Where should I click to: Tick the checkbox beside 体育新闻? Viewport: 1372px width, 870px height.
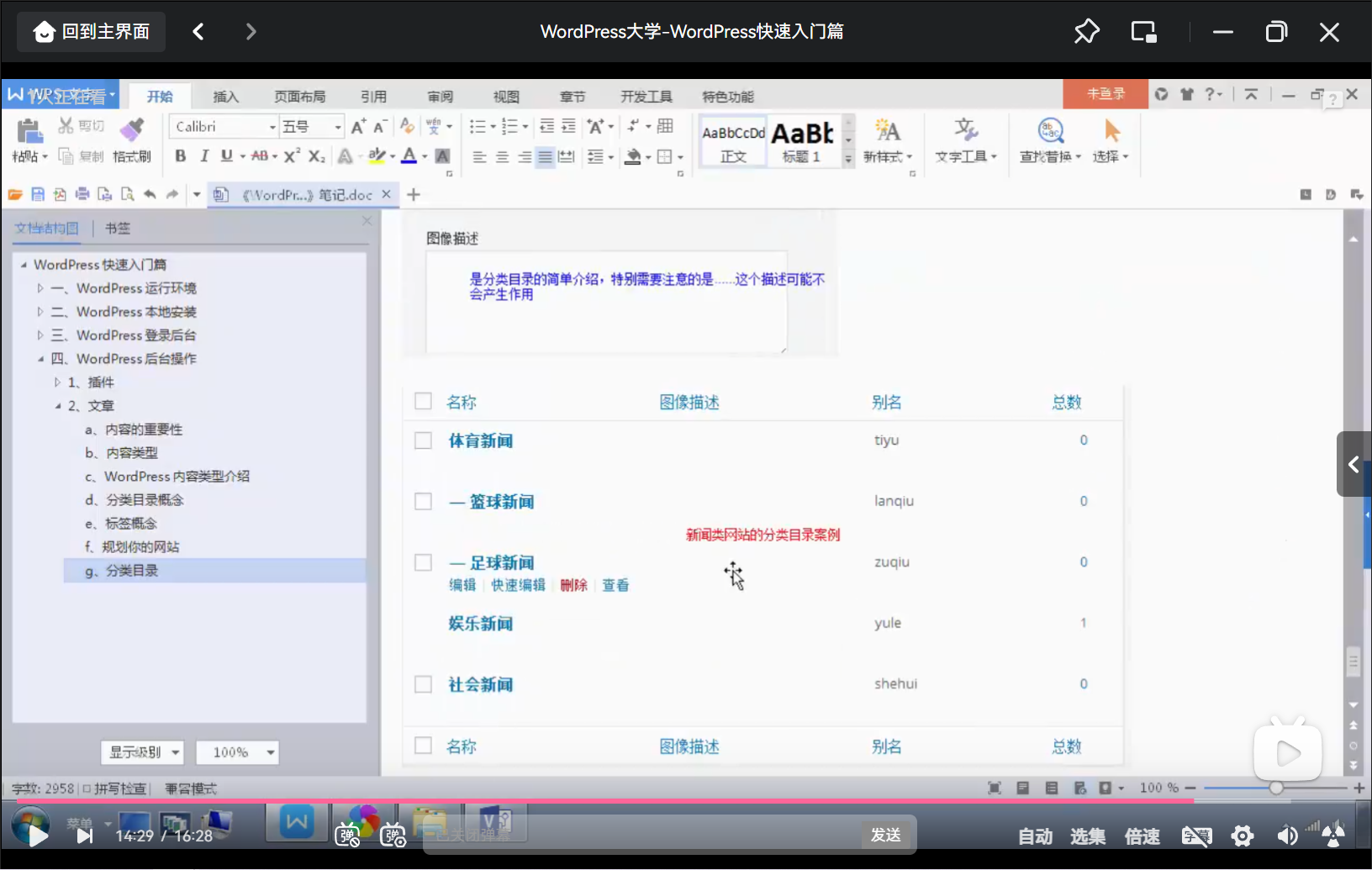click(x=424, y=440)
